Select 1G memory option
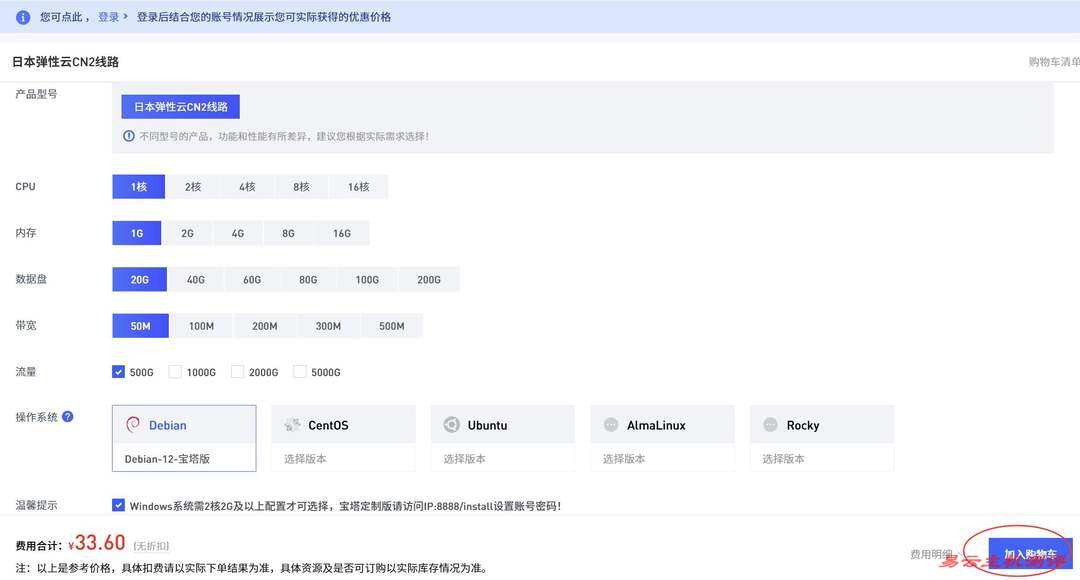The height and width of the screenshot is (580, 1080). [x=136, y=233]
